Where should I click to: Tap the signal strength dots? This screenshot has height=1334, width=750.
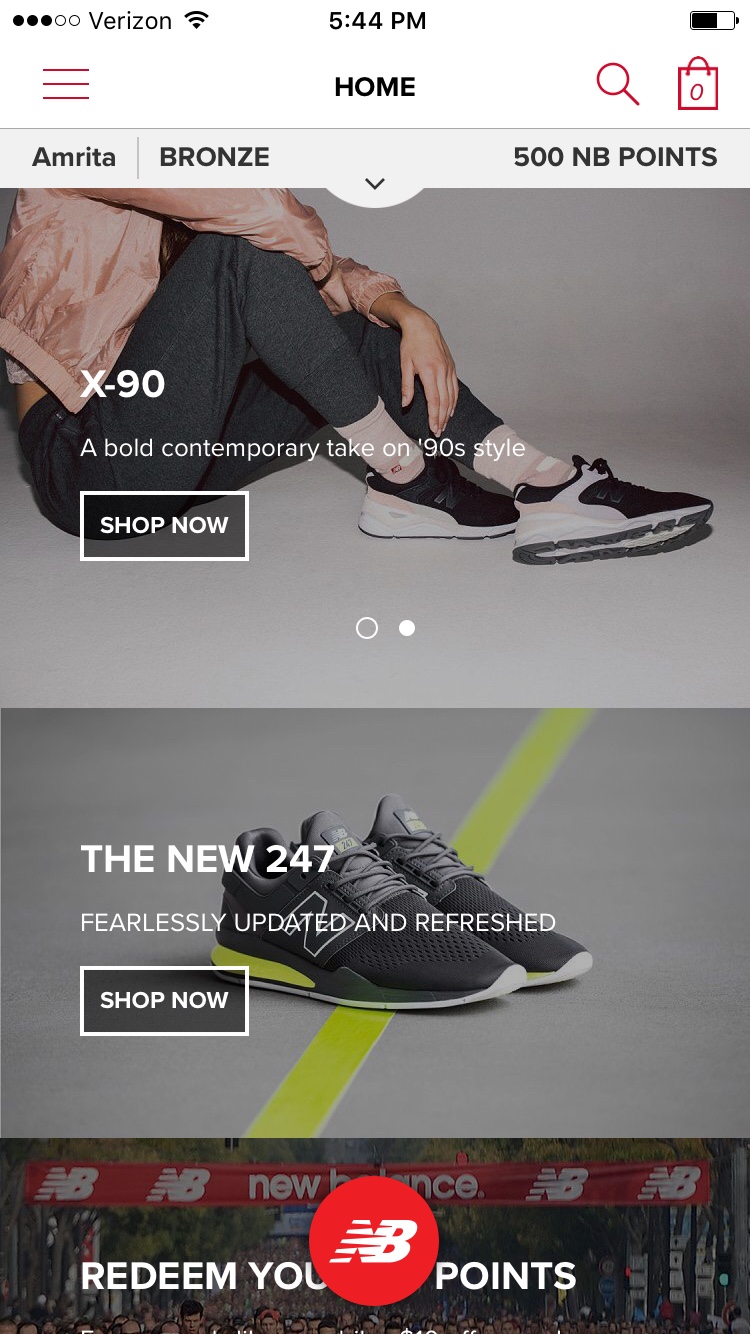[46, 20]
